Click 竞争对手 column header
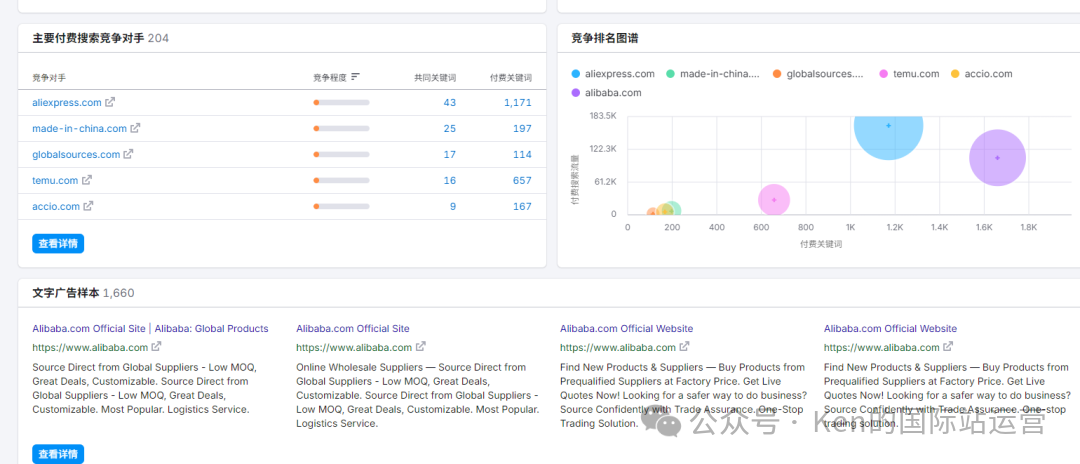The height and width of the screenshot is (464, 1080). click(x=49, y=78)
